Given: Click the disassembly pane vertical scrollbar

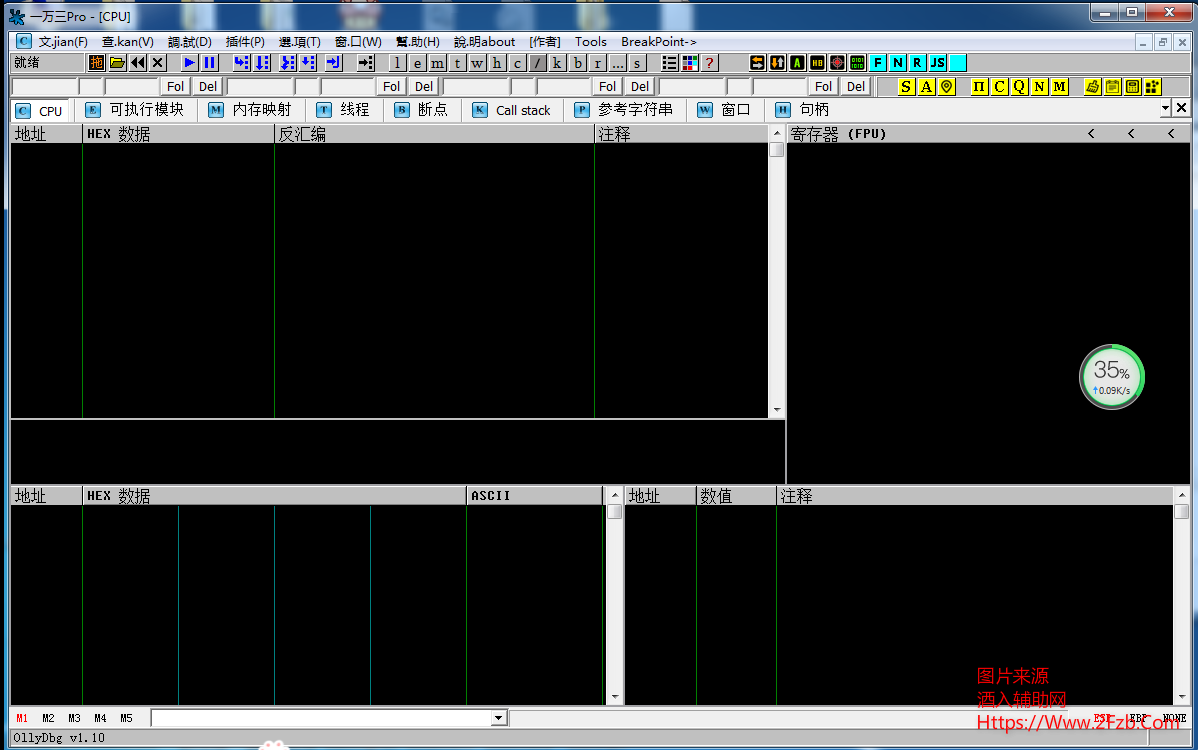Looking at the screenshot, I should pyautogui.click(x=777, y=280).
